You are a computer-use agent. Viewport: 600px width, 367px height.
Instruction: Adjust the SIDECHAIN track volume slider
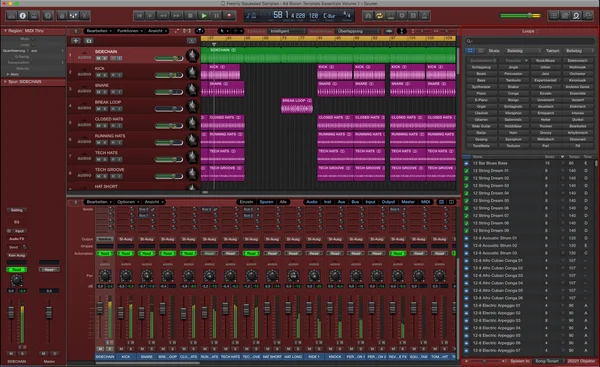click(x=169, y=58)
